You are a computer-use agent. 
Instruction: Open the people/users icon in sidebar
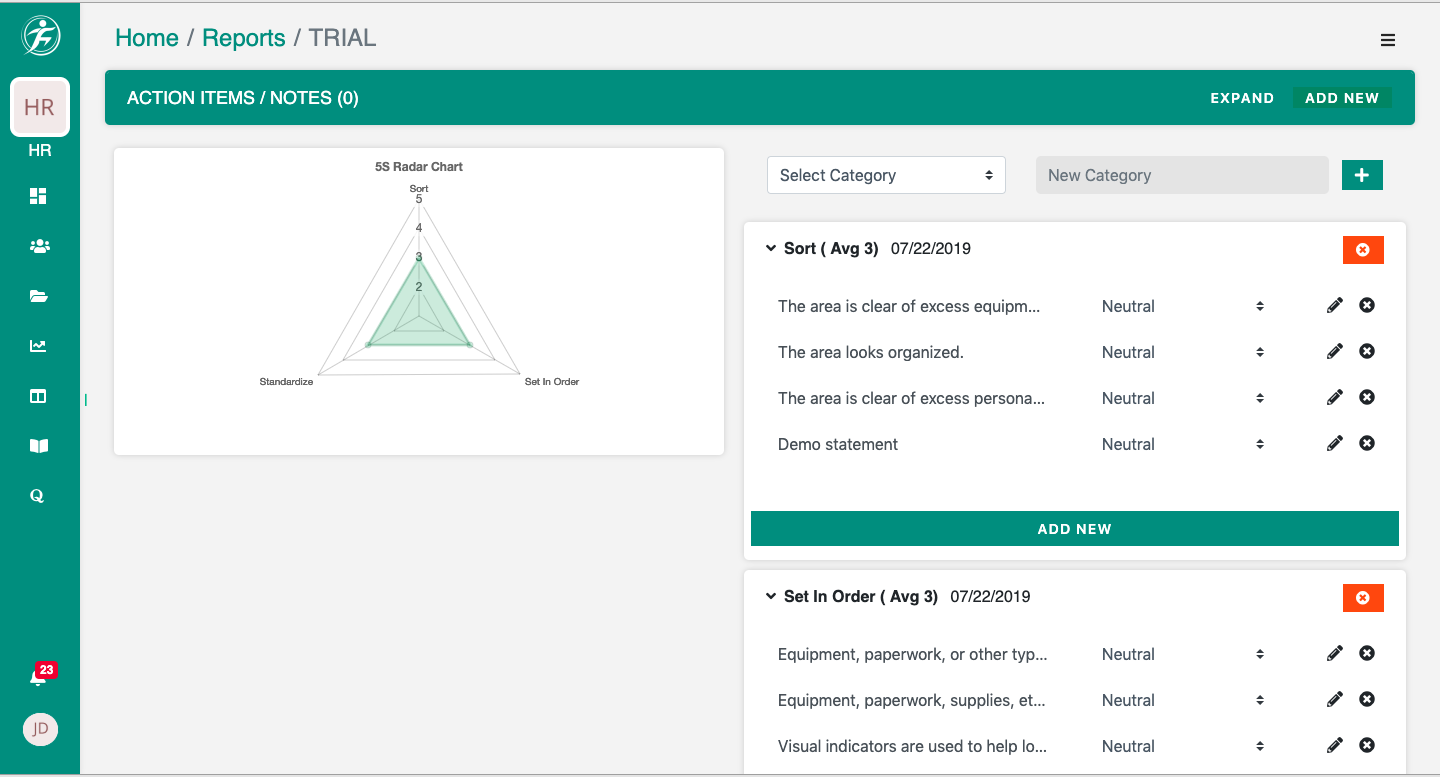tap(39, 246)
